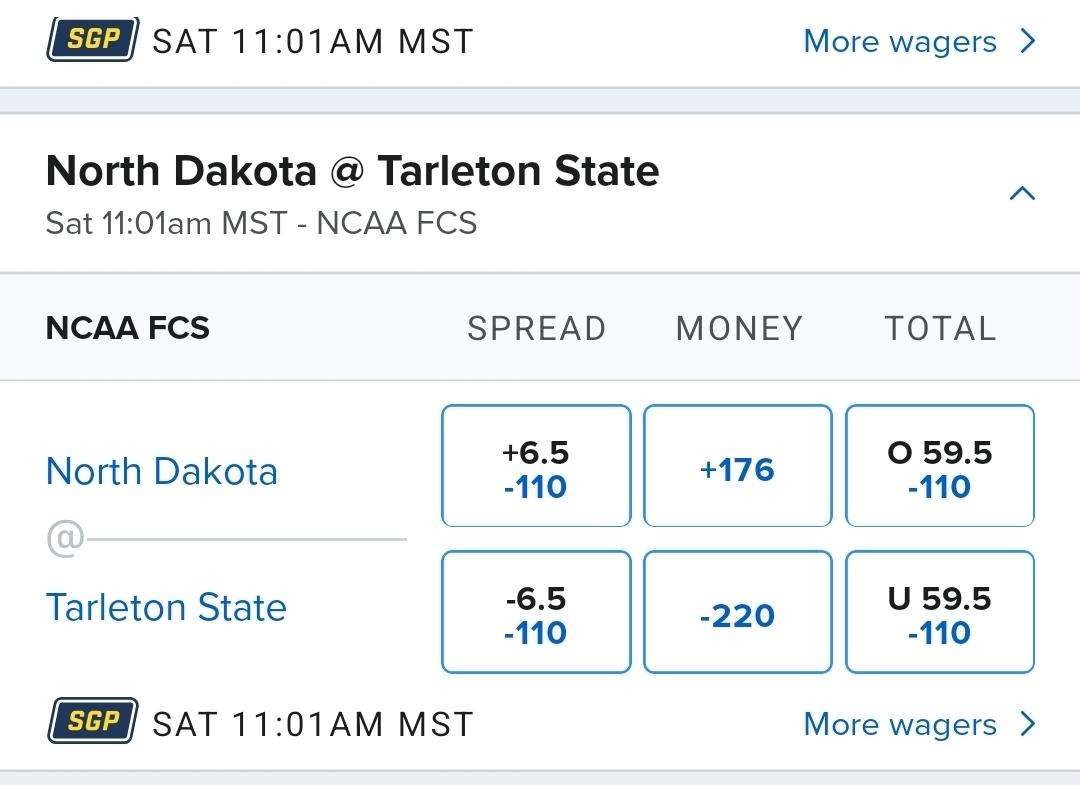Select North Dakota +6.5 spread bet

click(x=536, y=466)
